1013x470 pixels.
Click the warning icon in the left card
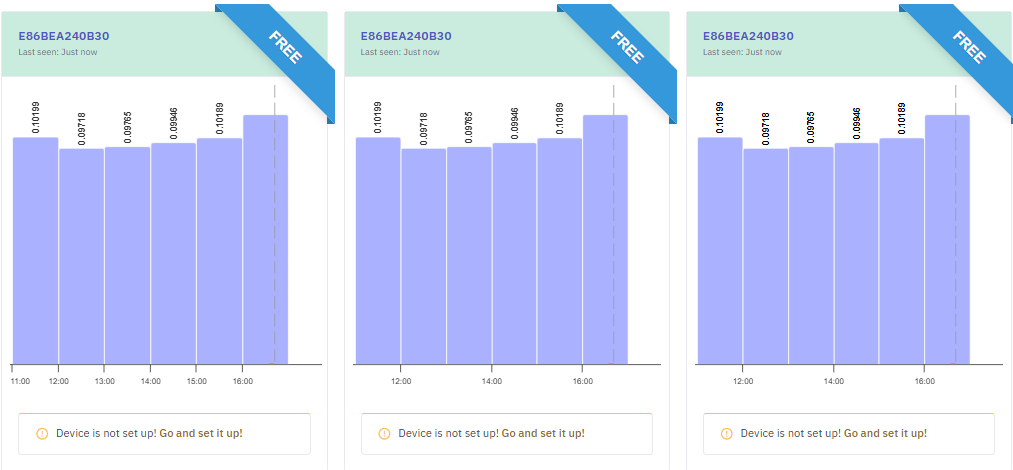click(42, 434)
